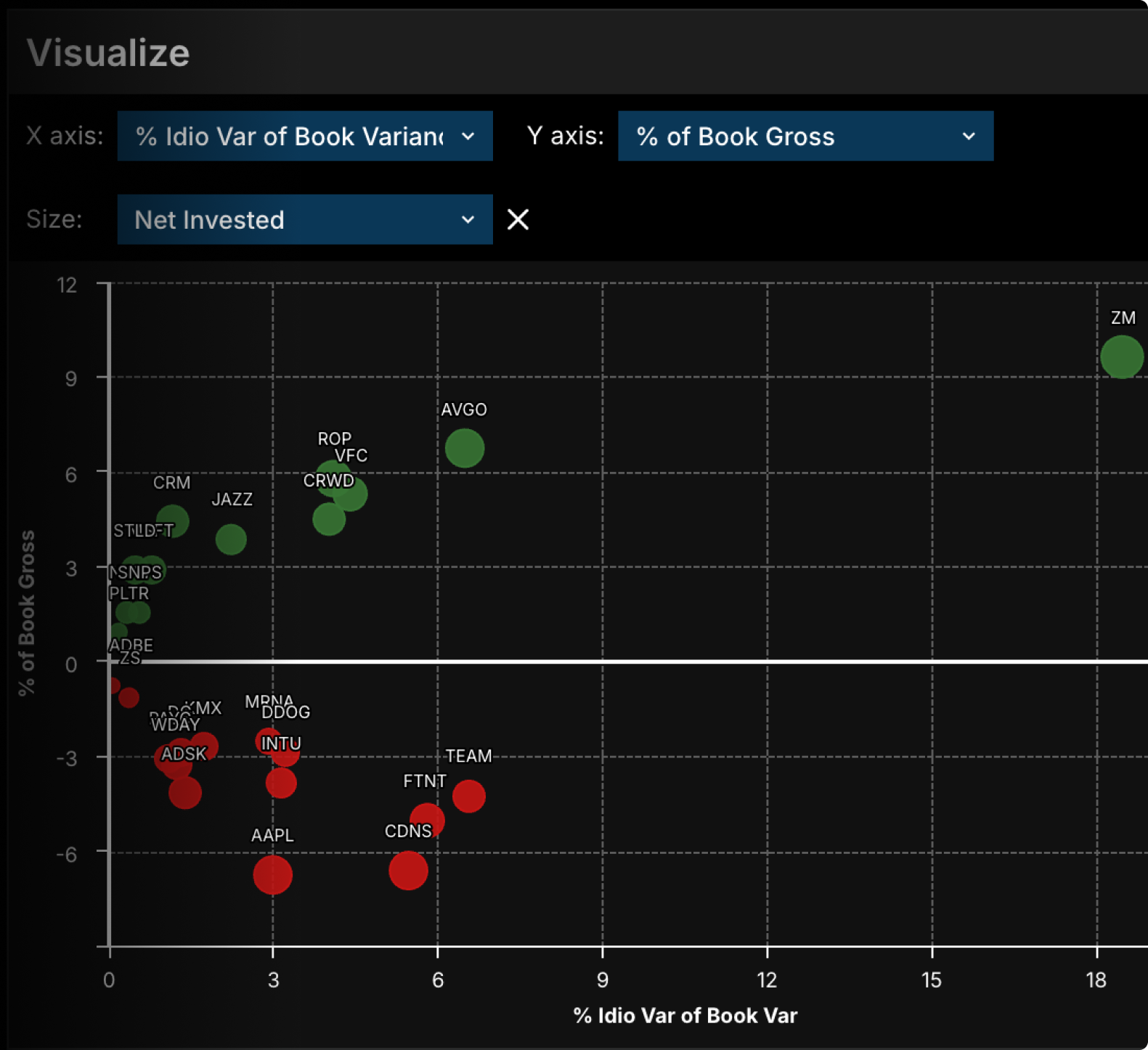The image size is (1148, 1050).
Task: Click the AVGO green bubble
Action: [465, 448]
